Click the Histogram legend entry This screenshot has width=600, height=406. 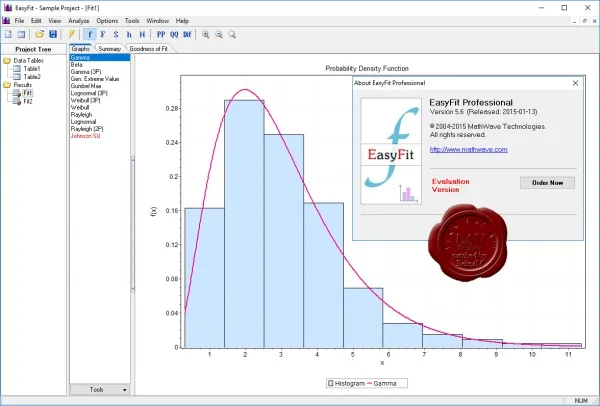click(346, 383)
